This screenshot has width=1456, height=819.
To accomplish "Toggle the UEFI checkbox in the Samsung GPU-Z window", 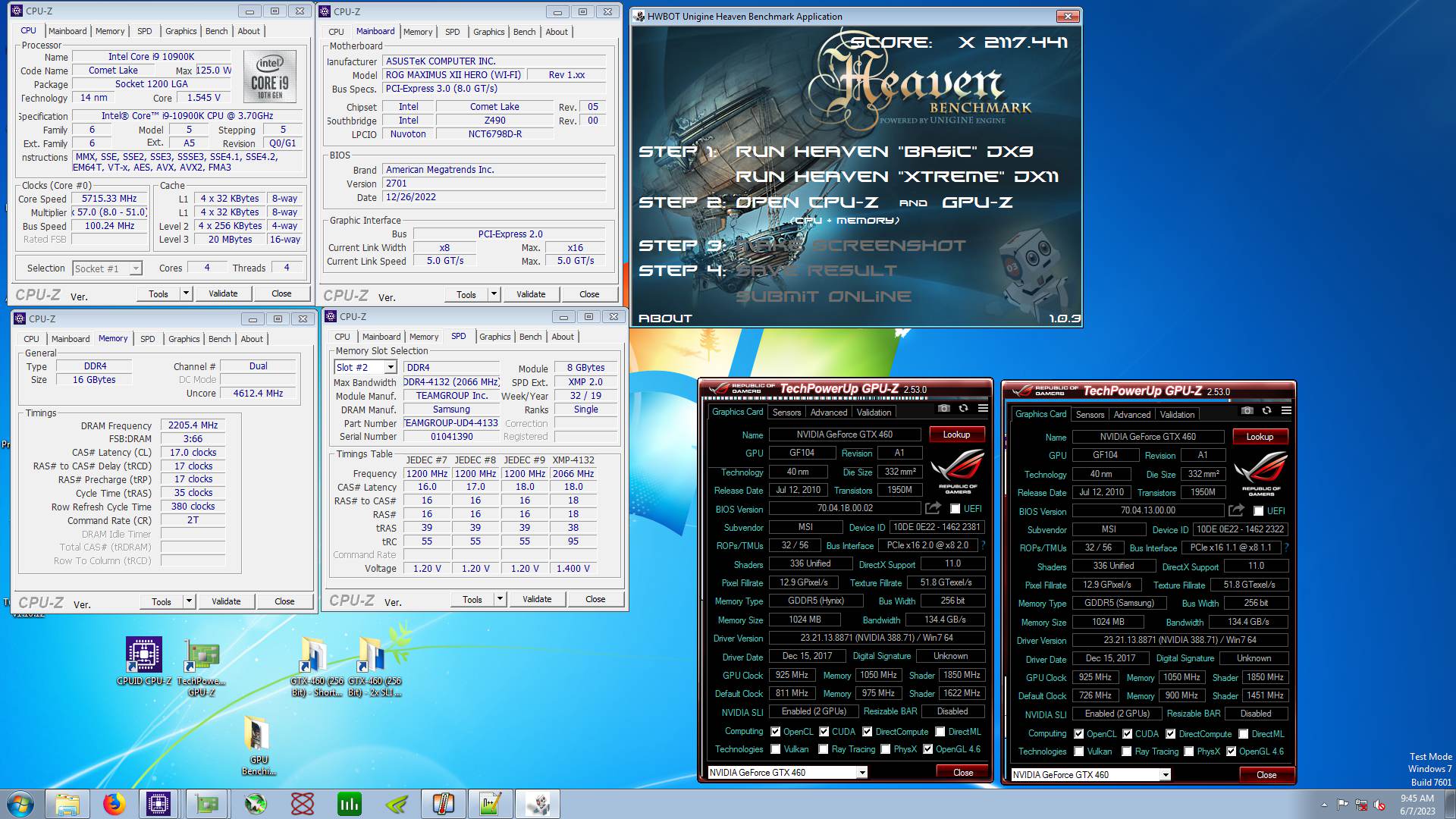I will 1259,511.
